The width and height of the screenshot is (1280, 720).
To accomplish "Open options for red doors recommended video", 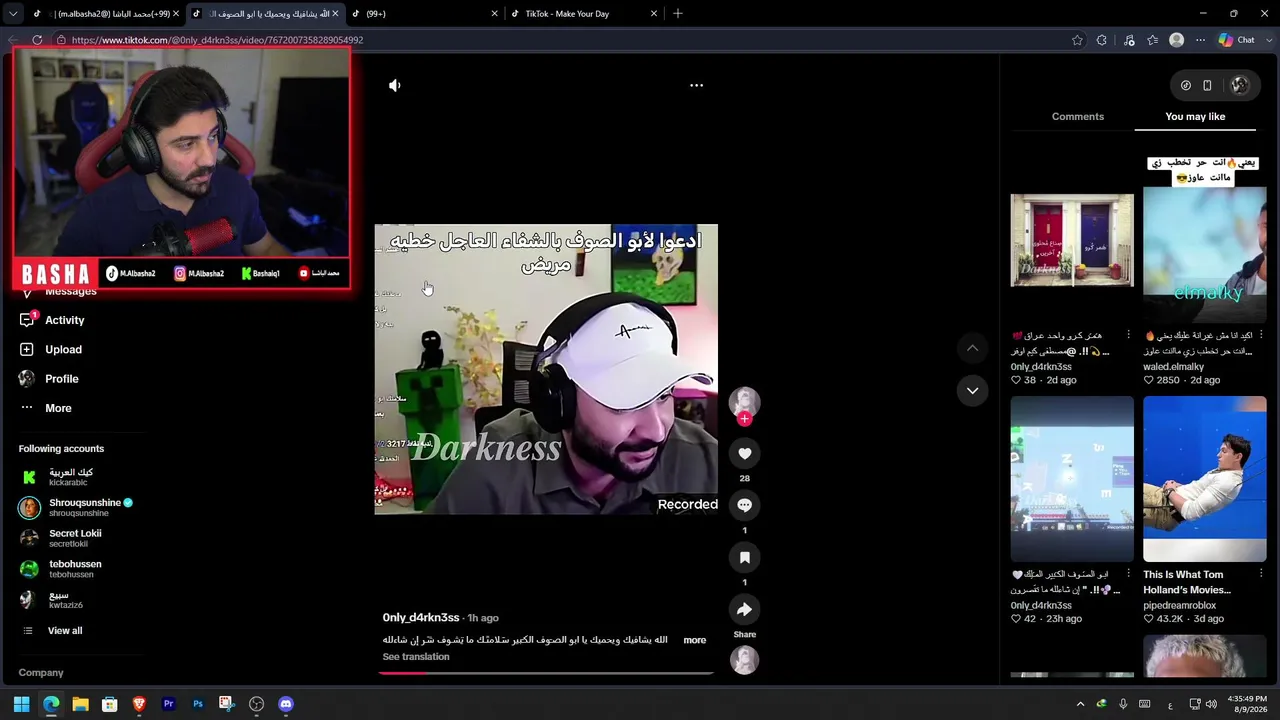I will tap(1128, 335).
